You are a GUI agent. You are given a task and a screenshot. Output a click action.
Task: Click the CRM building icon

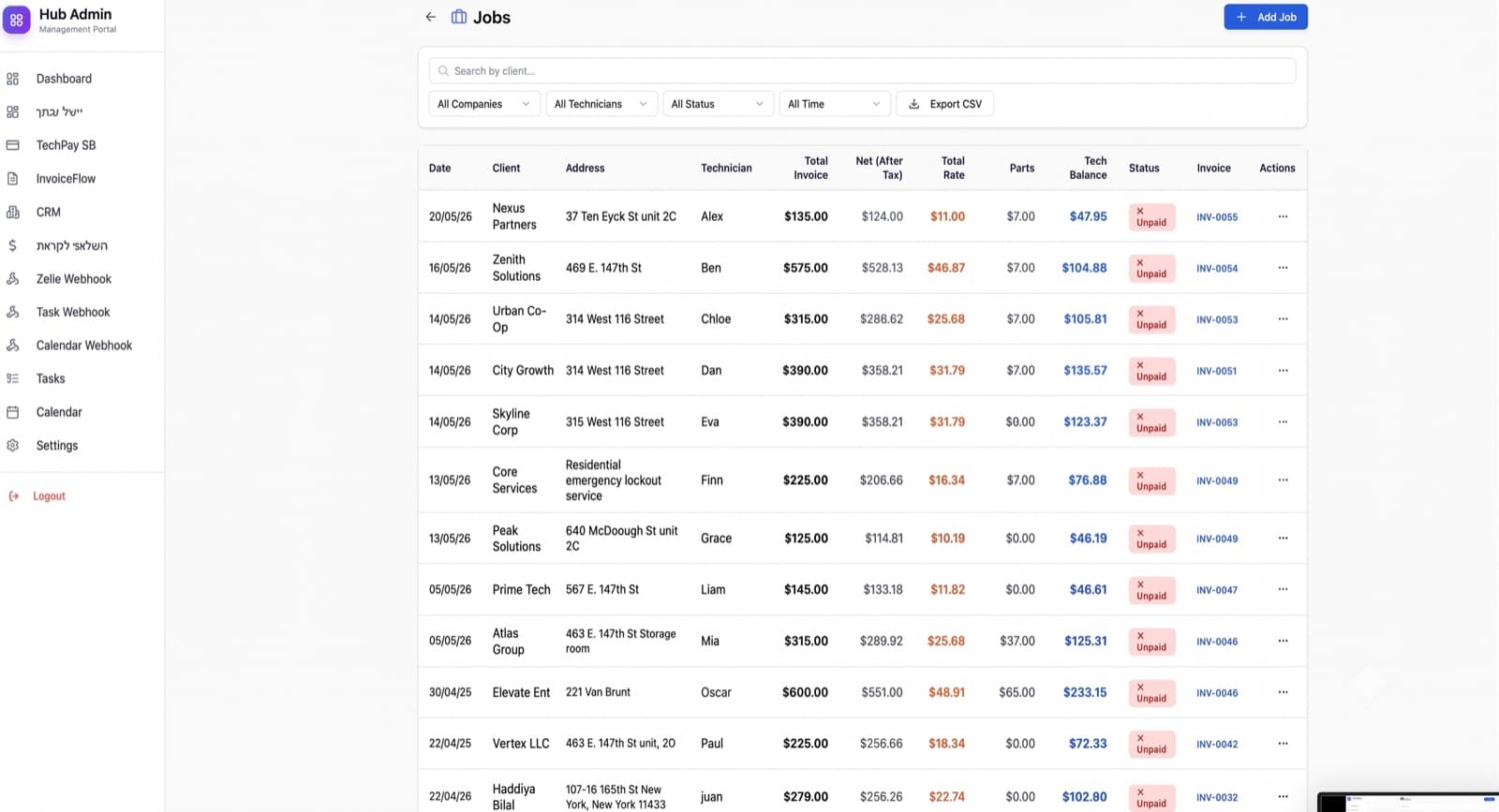coord(12,212)
